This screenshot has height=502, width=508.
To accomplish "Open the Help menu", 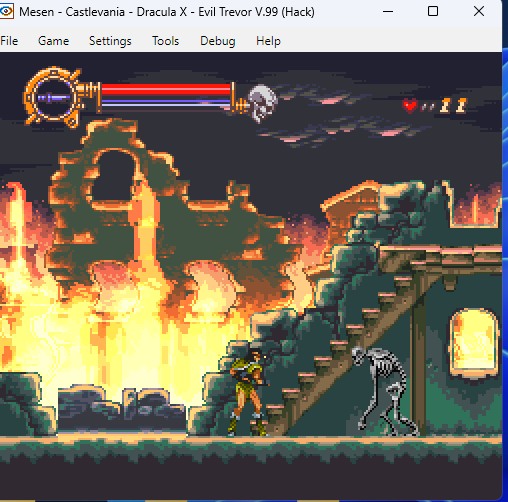I will click(x=268, y=41).
